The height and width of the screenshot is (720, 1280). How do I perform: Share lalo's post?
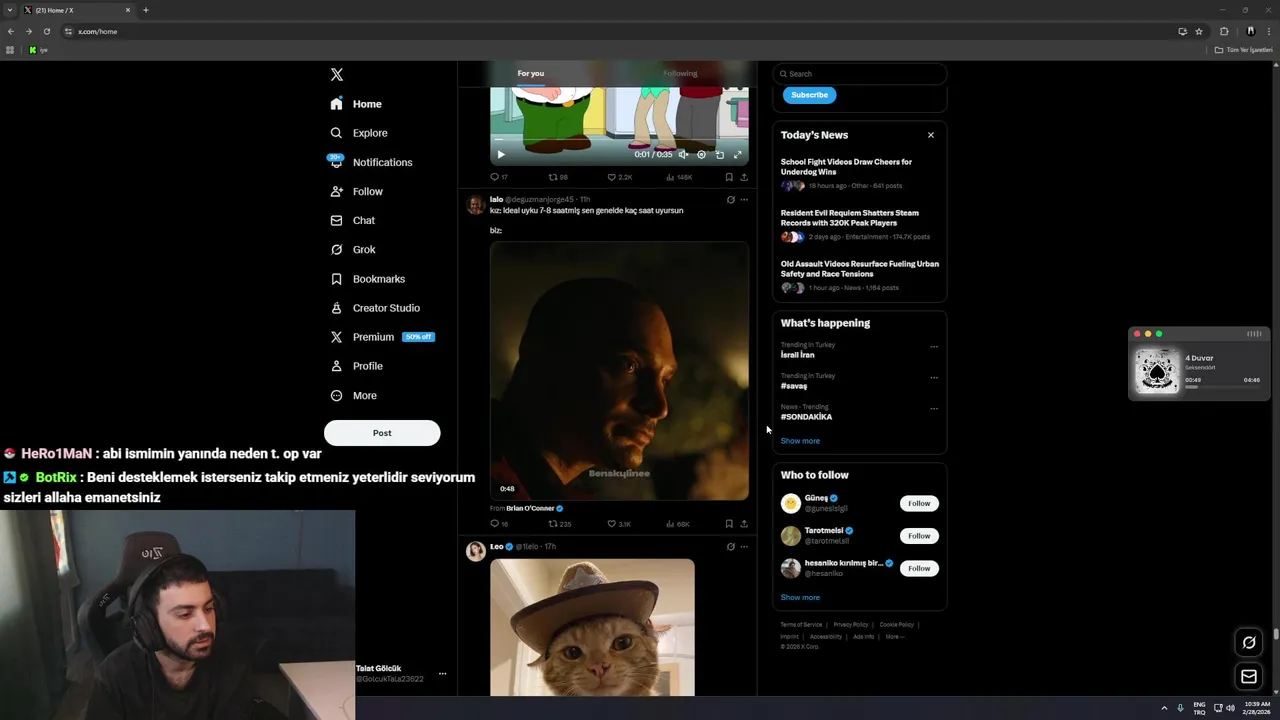pos(744,524)
